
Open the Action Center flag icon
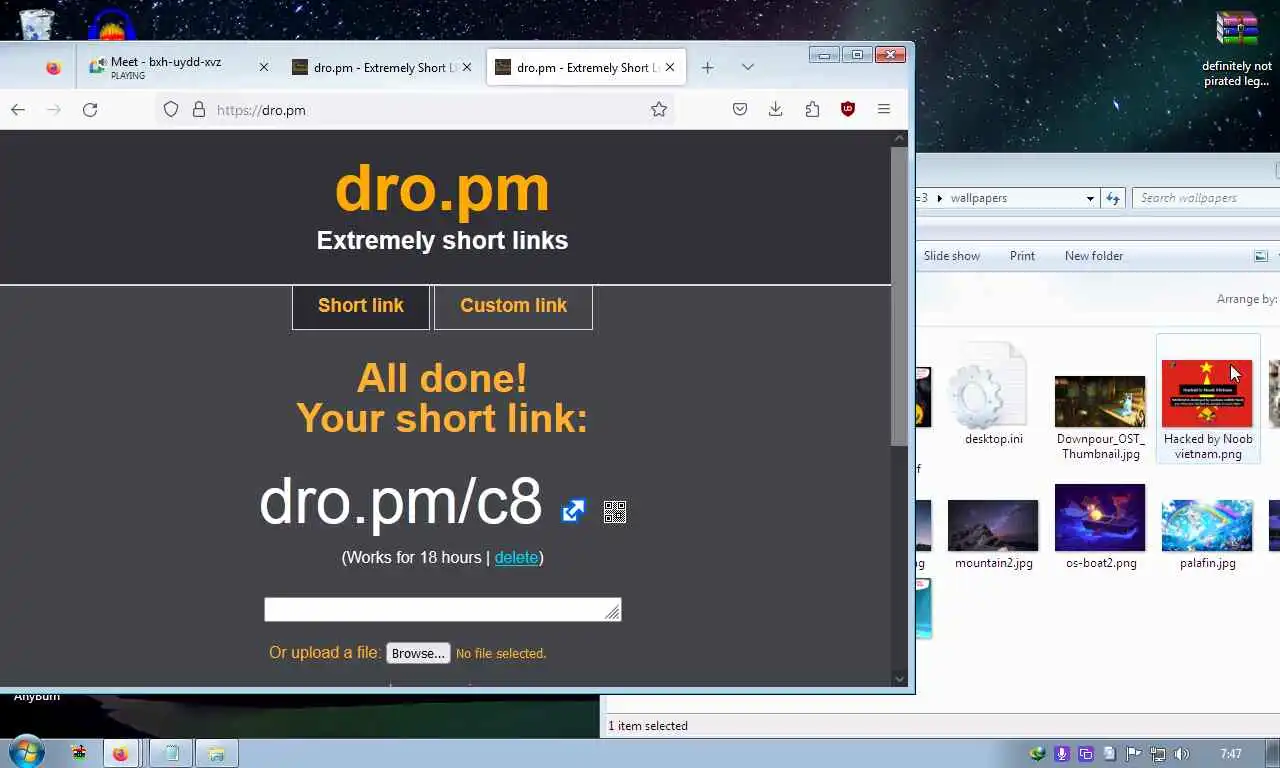(1133, 754)
